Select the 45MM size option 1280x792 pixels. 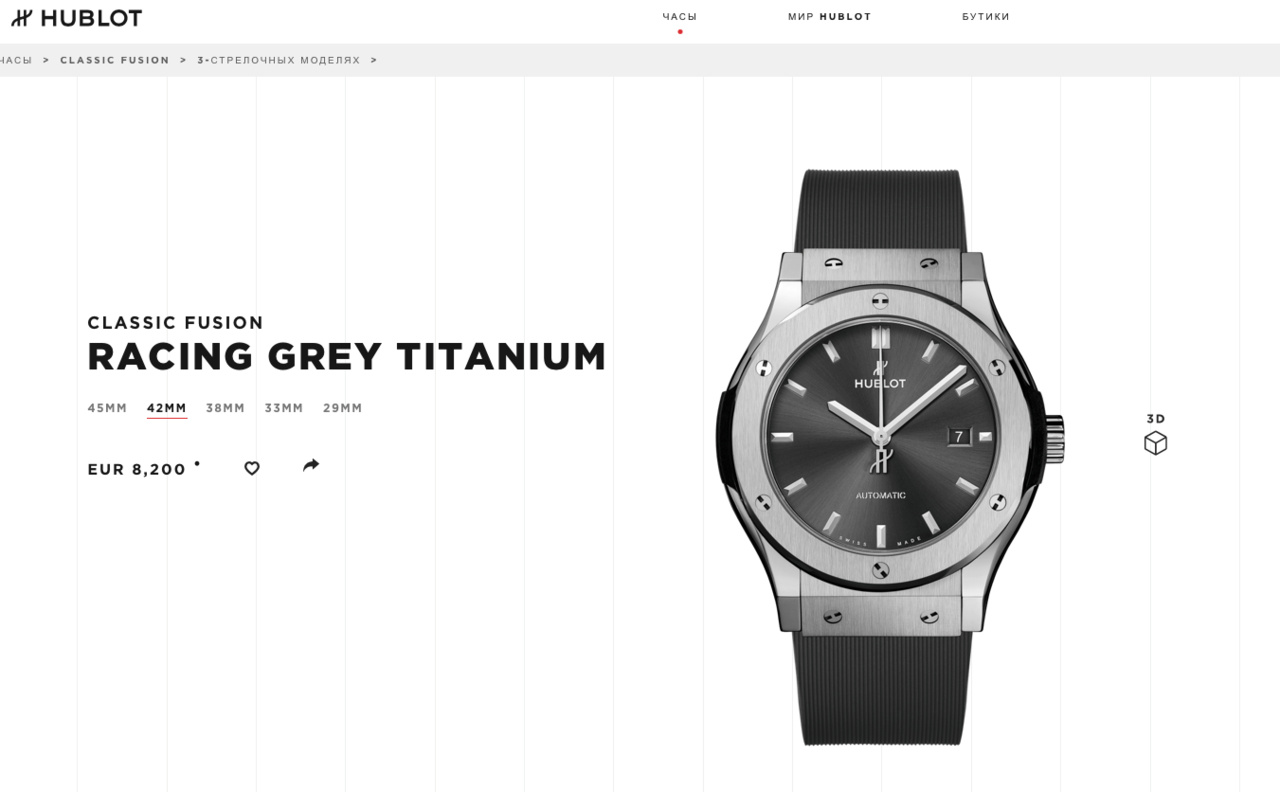point(107,408)
